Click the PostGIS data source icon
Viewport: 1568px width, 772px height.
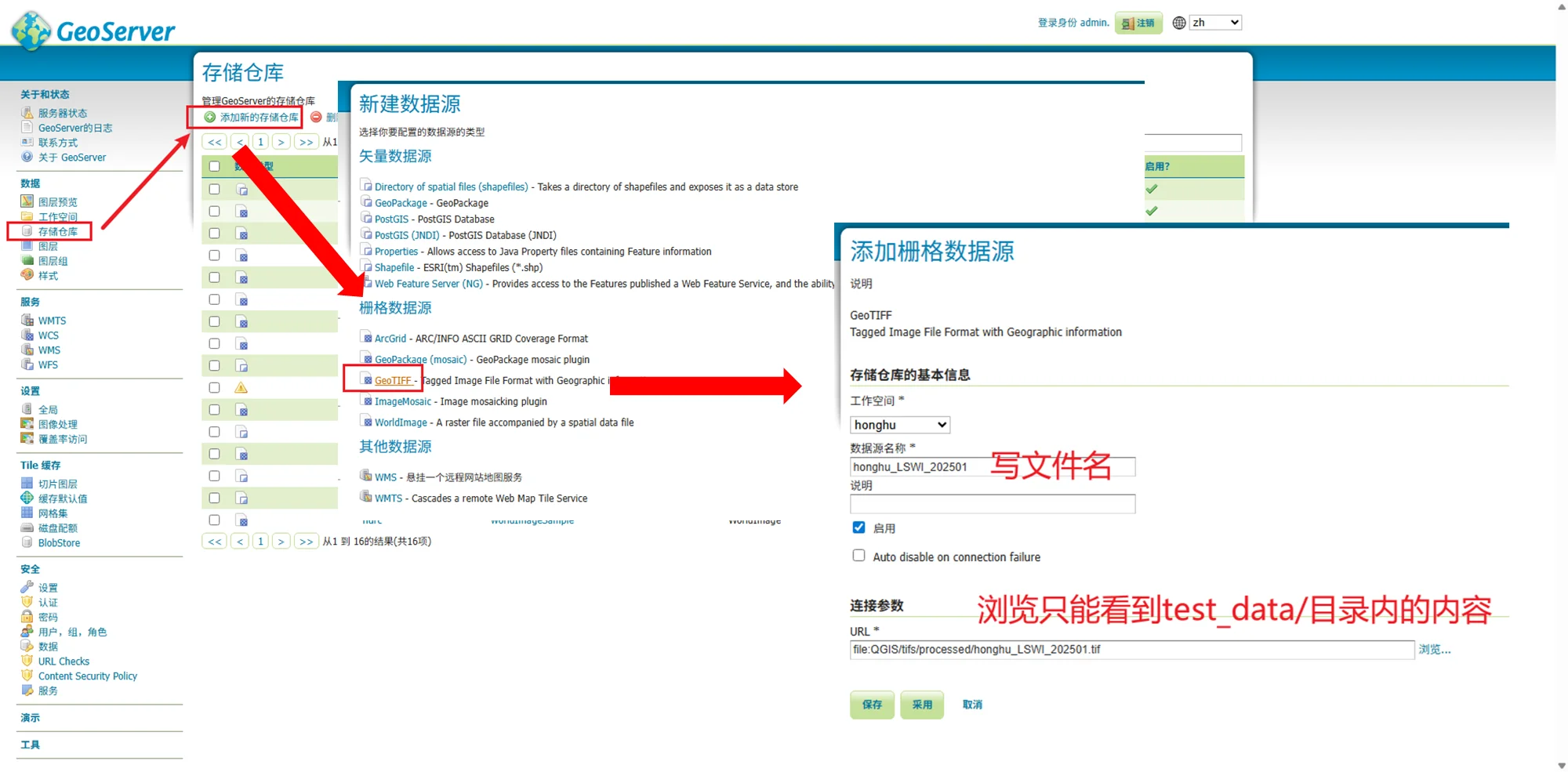(x=366, y=219)
